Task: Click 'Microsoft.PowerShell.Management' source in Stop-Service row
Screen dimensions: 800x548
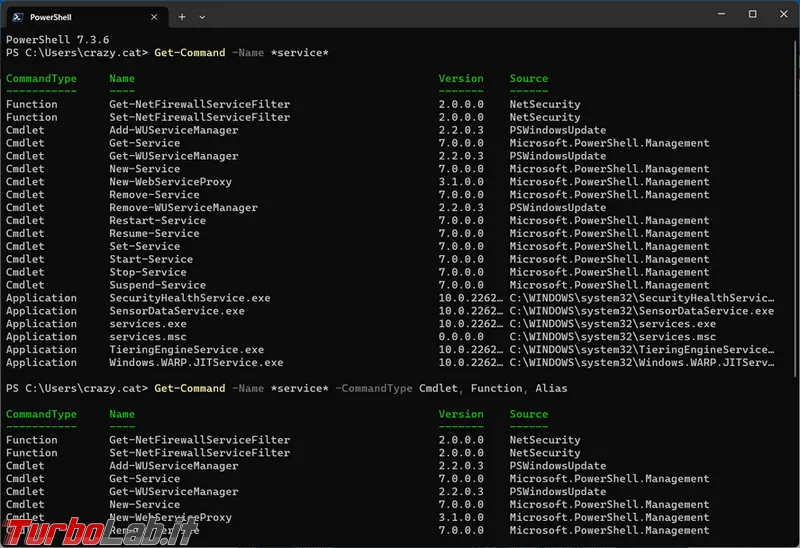Action: [x=609, y=272]
